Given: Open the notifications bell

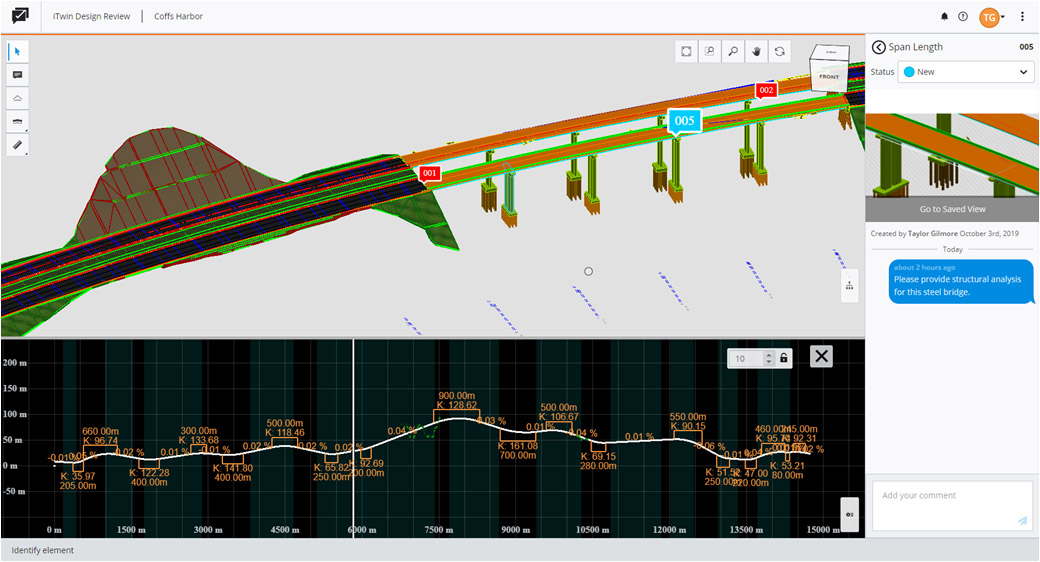Looking at the screenshot, I should 945,17.
